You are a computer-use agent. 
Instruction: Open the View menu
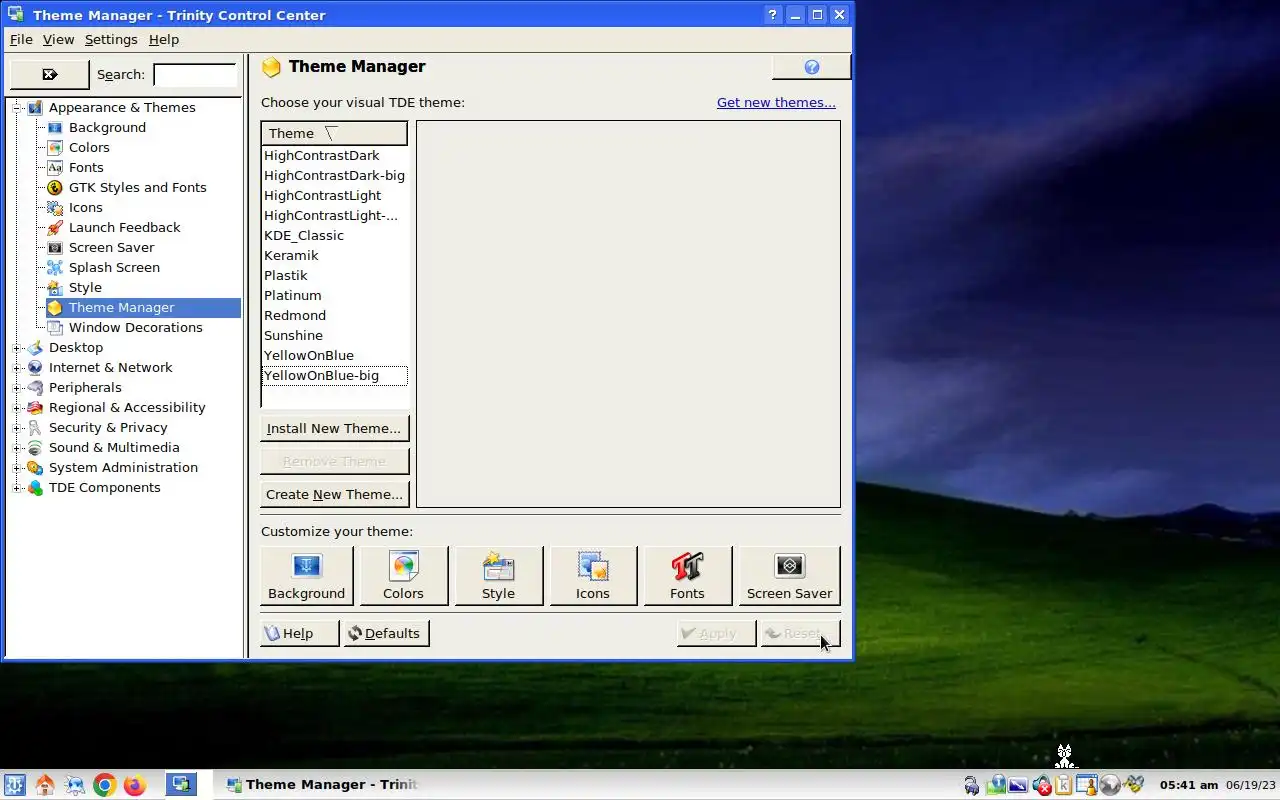point(58,39)
